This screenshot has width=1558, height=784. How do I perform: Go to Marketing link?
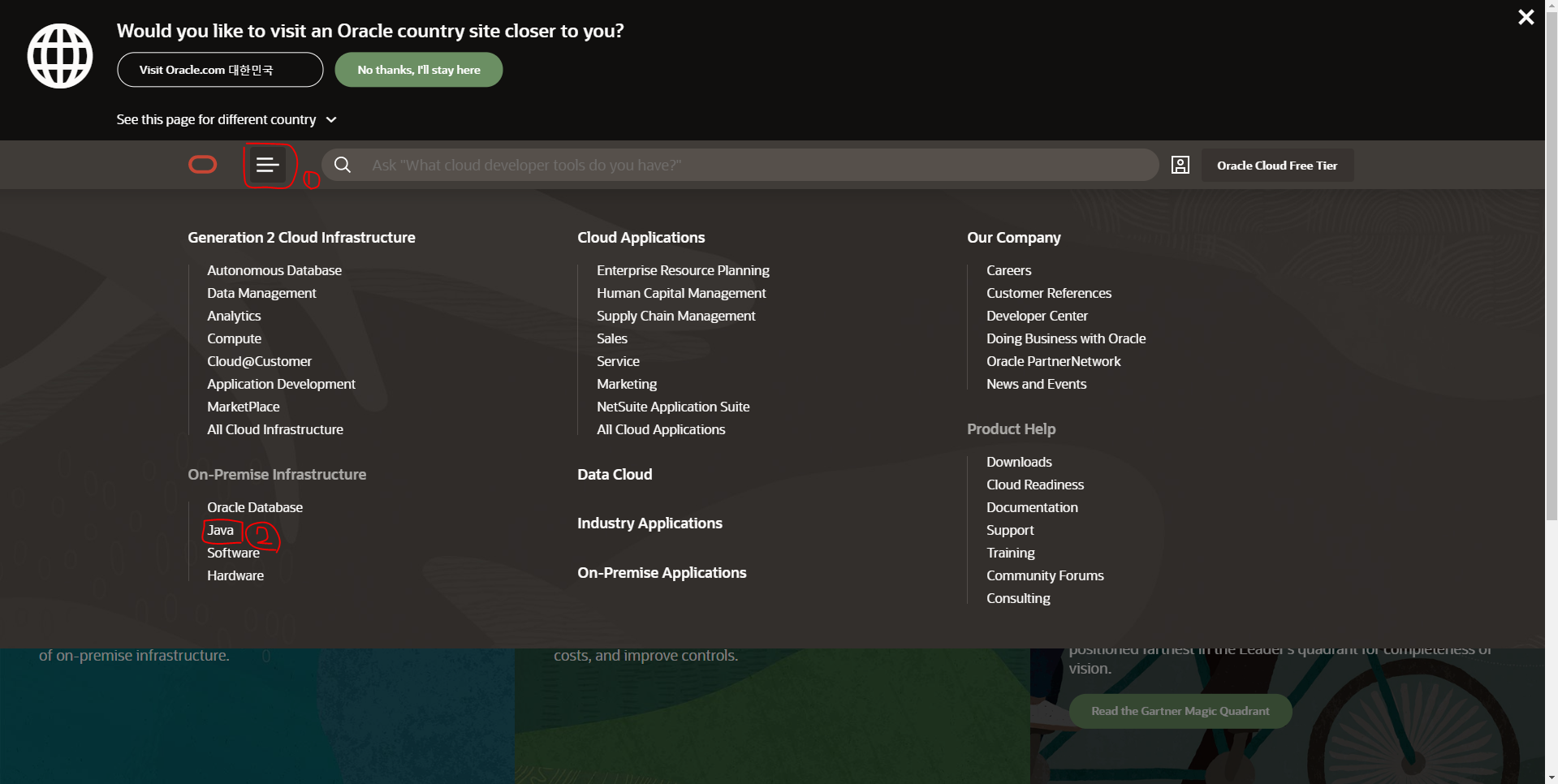click(x=627, y=384)
